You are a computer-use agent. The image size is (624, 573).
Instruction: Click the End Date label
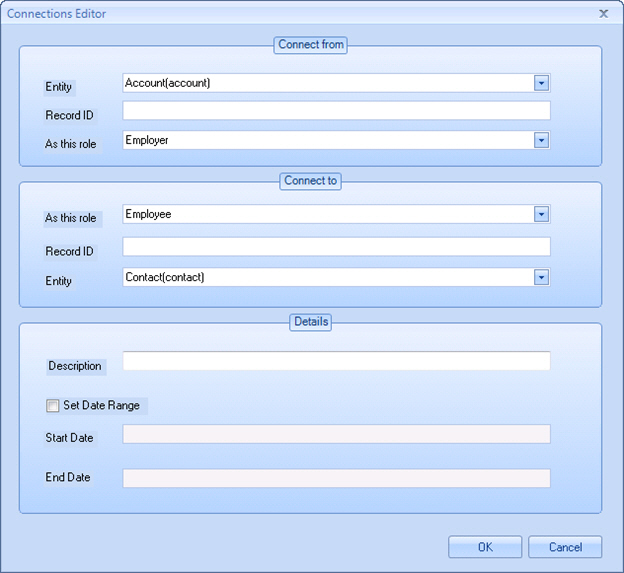click(x=68, y=478)
